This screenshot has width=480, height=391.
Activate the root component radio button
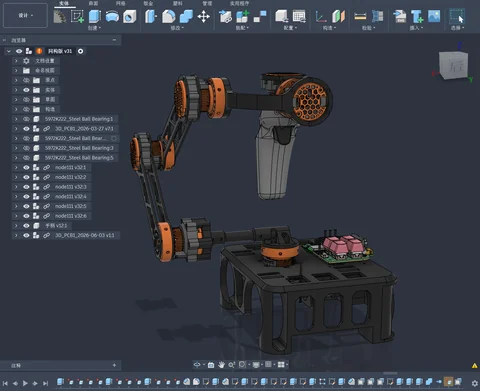click(80, 51)
